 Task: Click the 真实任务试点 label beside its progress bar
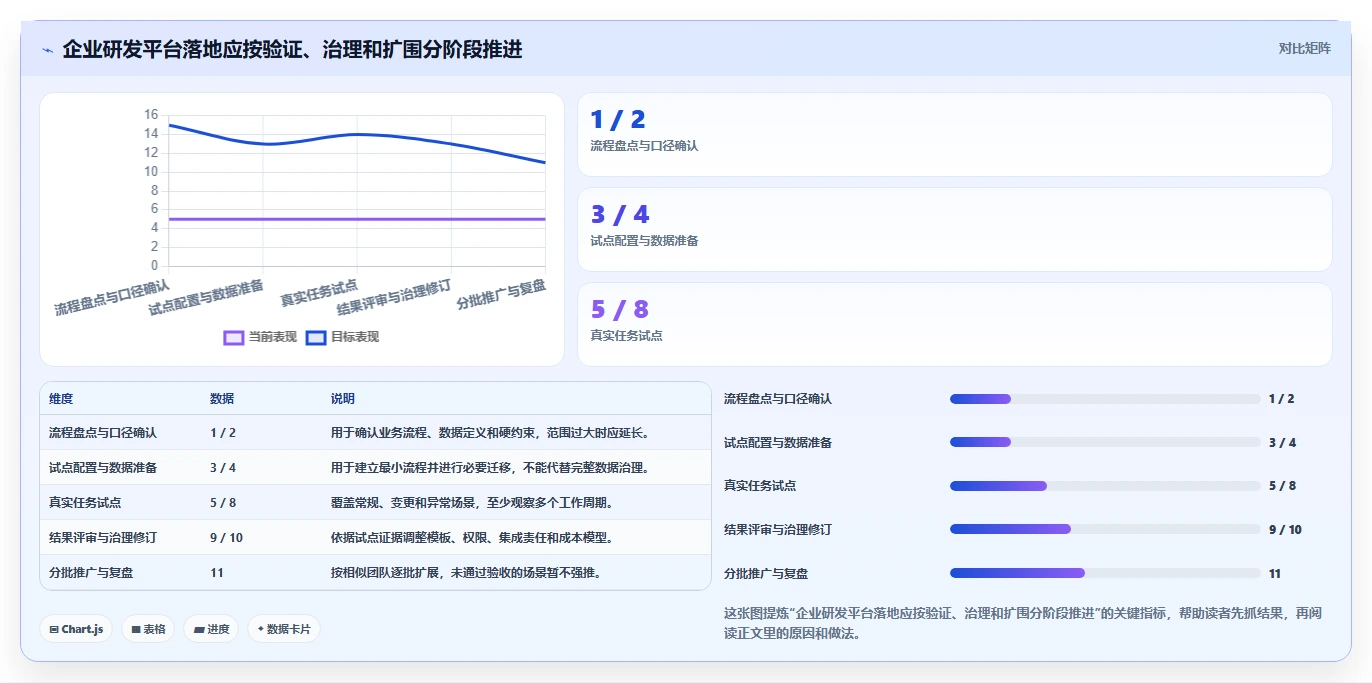pos(760,486)
